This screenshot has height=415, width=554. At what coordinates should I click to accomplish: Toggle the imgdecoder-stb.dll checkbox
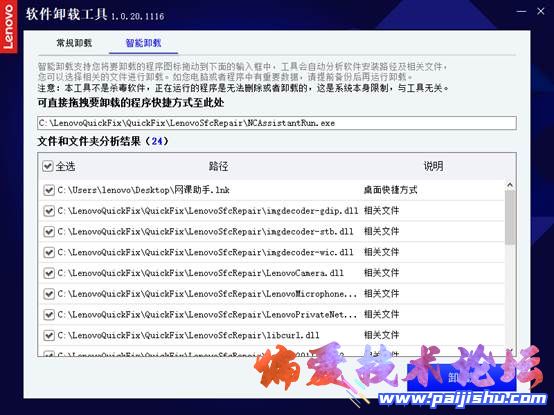point(49,232)
